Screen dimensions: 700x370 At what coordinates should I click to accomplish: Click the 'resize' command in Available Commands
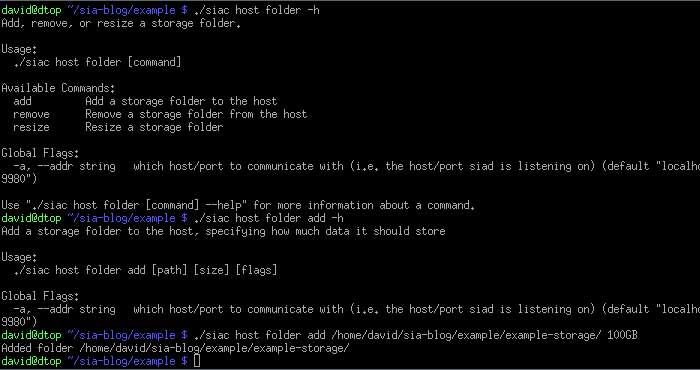coord(31,127)
